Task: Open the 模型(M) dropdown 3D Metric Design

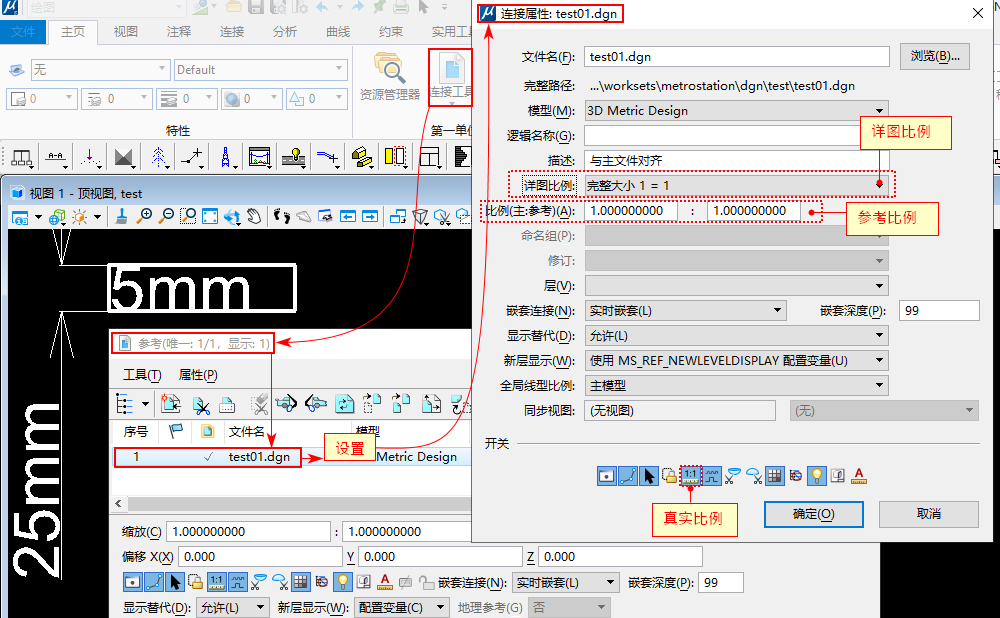Action: tap(737, 110)
